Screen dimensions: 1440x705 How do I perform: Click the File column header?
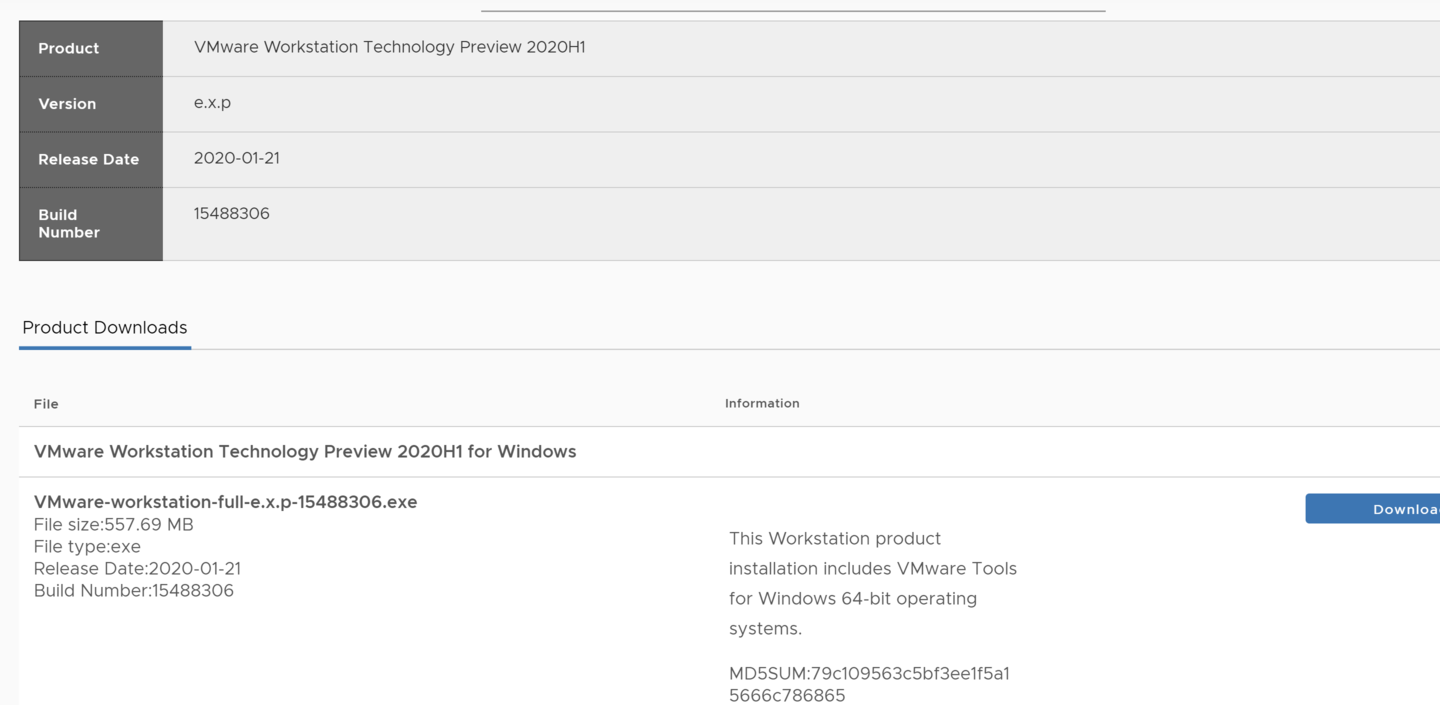46,404
